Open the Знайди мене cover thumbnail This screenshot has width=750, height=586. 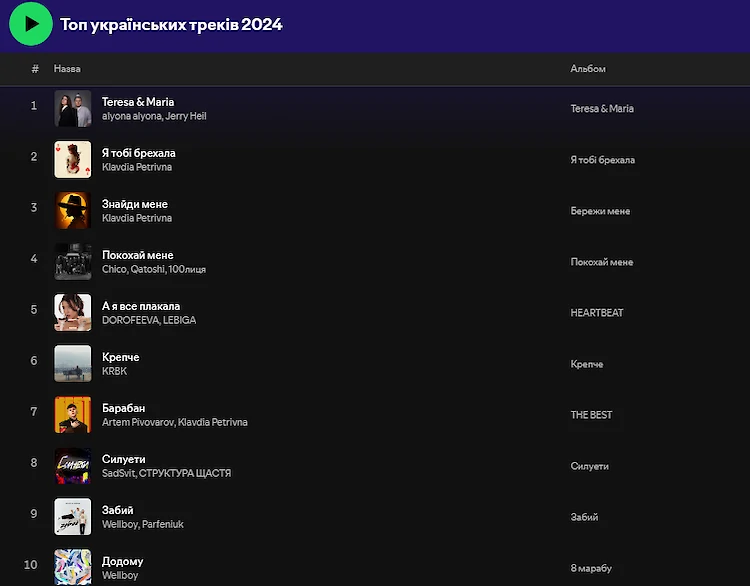coord(73,210)
